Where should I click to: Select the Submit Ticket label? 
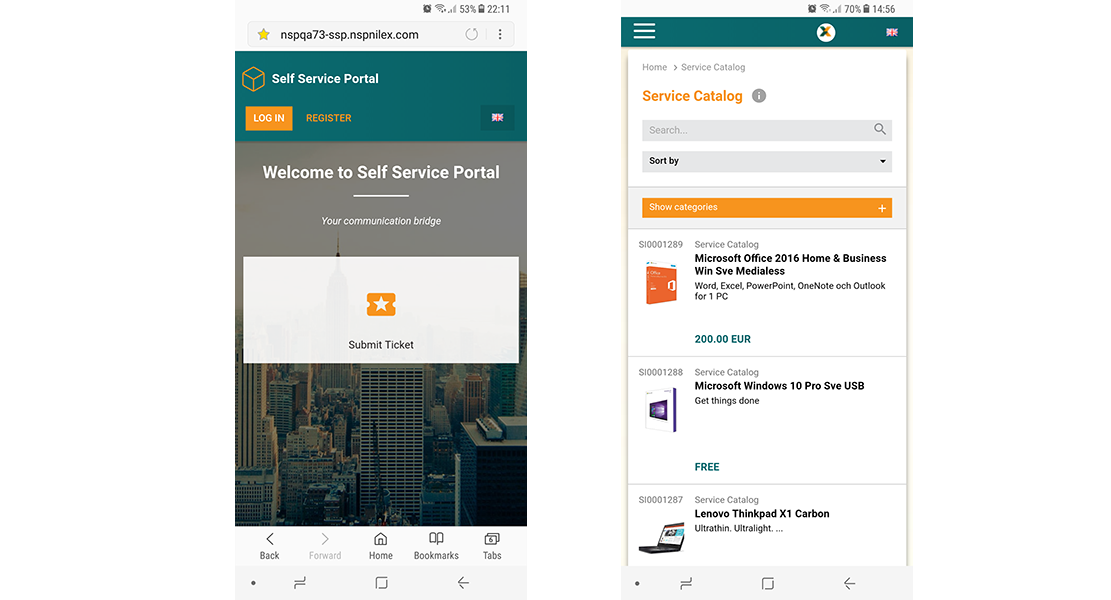381,345
